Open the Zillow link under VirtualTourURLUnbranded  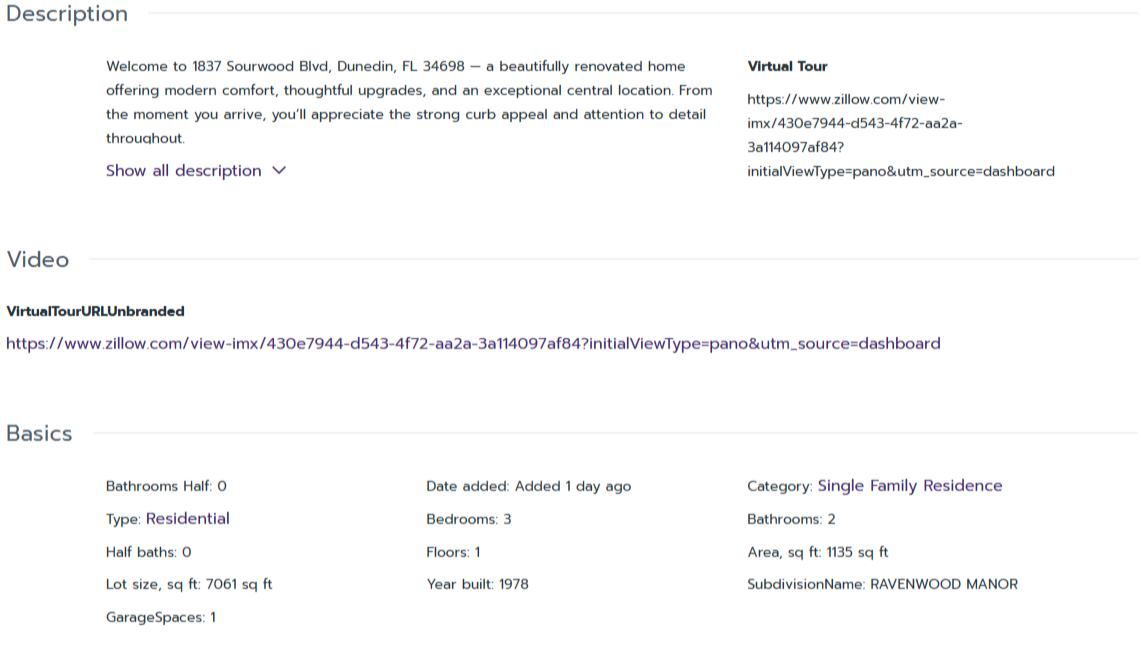473,344
